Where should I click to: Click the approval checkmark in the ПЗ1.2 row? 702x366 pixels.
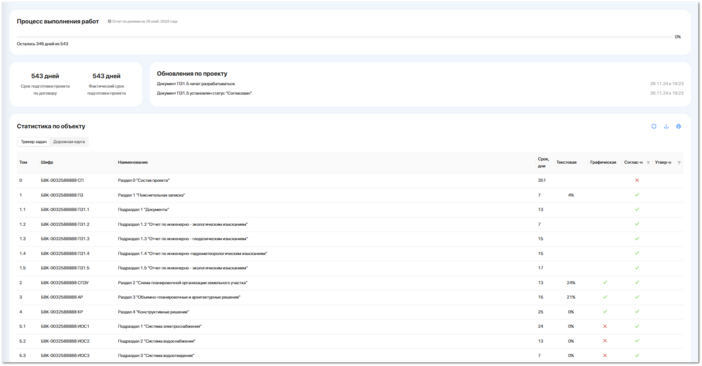[637, 224]
